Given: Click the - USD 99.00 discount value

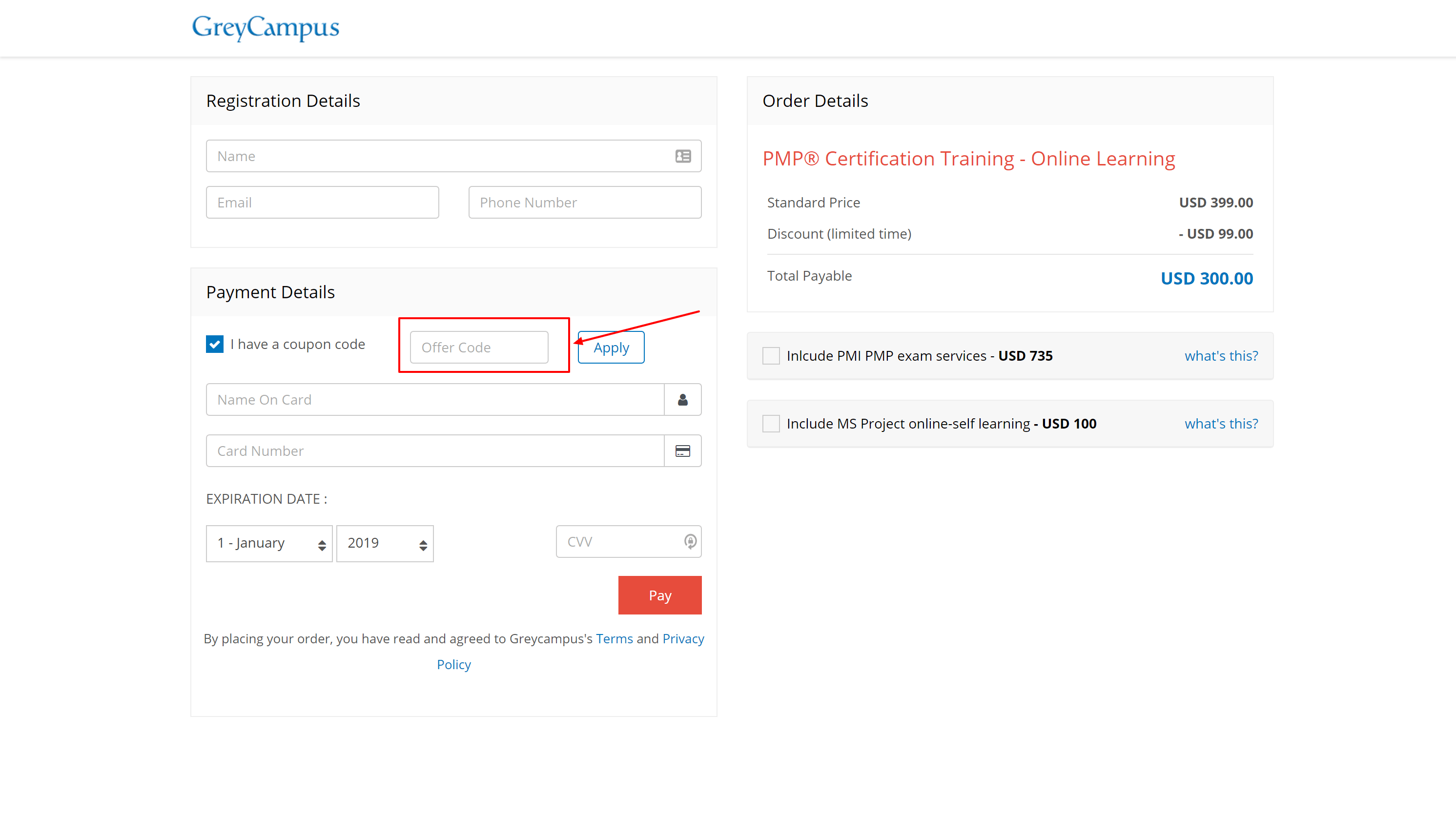Looking at the screenshot, I should (1216, 233).
